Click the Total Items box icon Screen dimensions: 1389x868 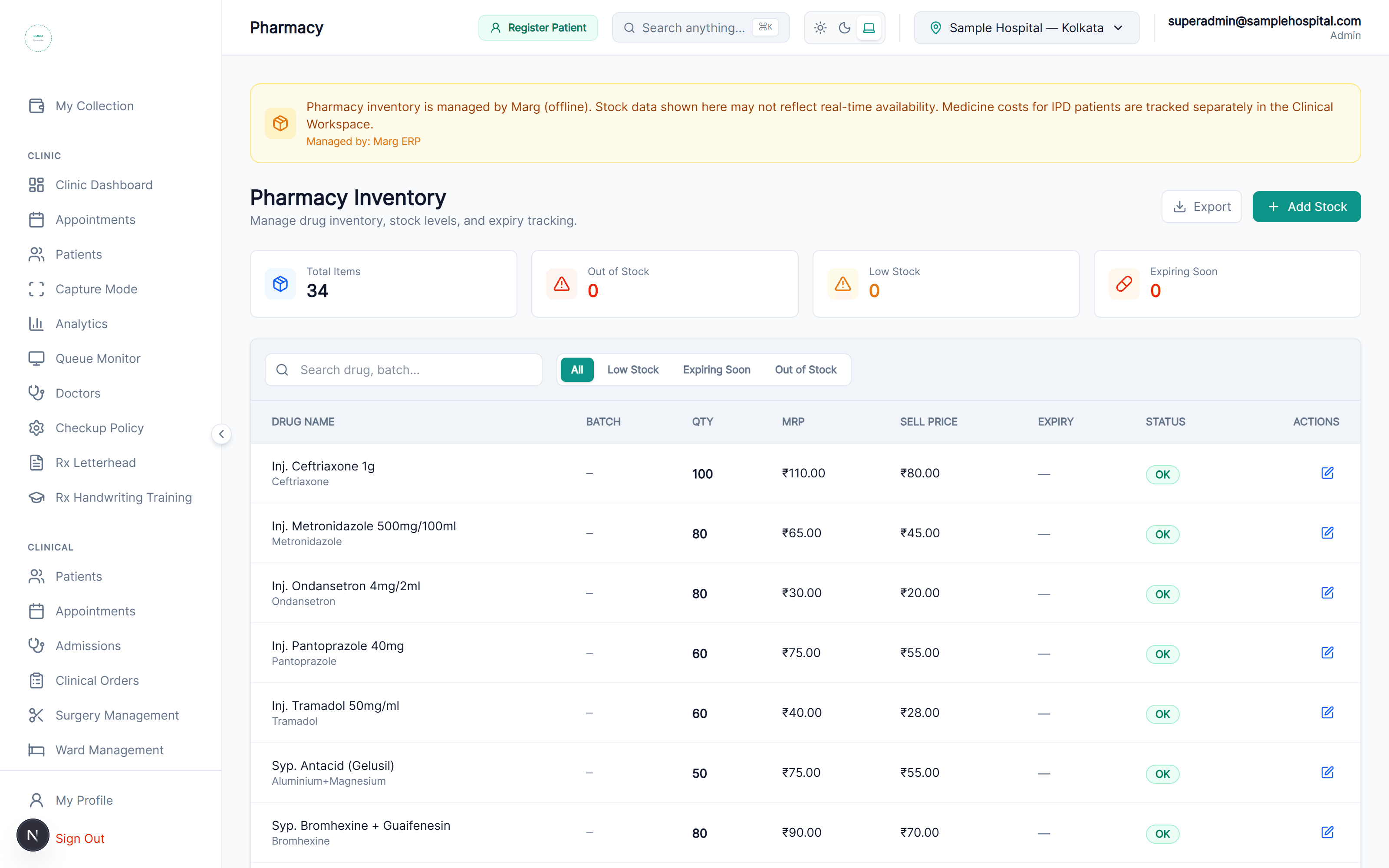(x=280, y=283)
